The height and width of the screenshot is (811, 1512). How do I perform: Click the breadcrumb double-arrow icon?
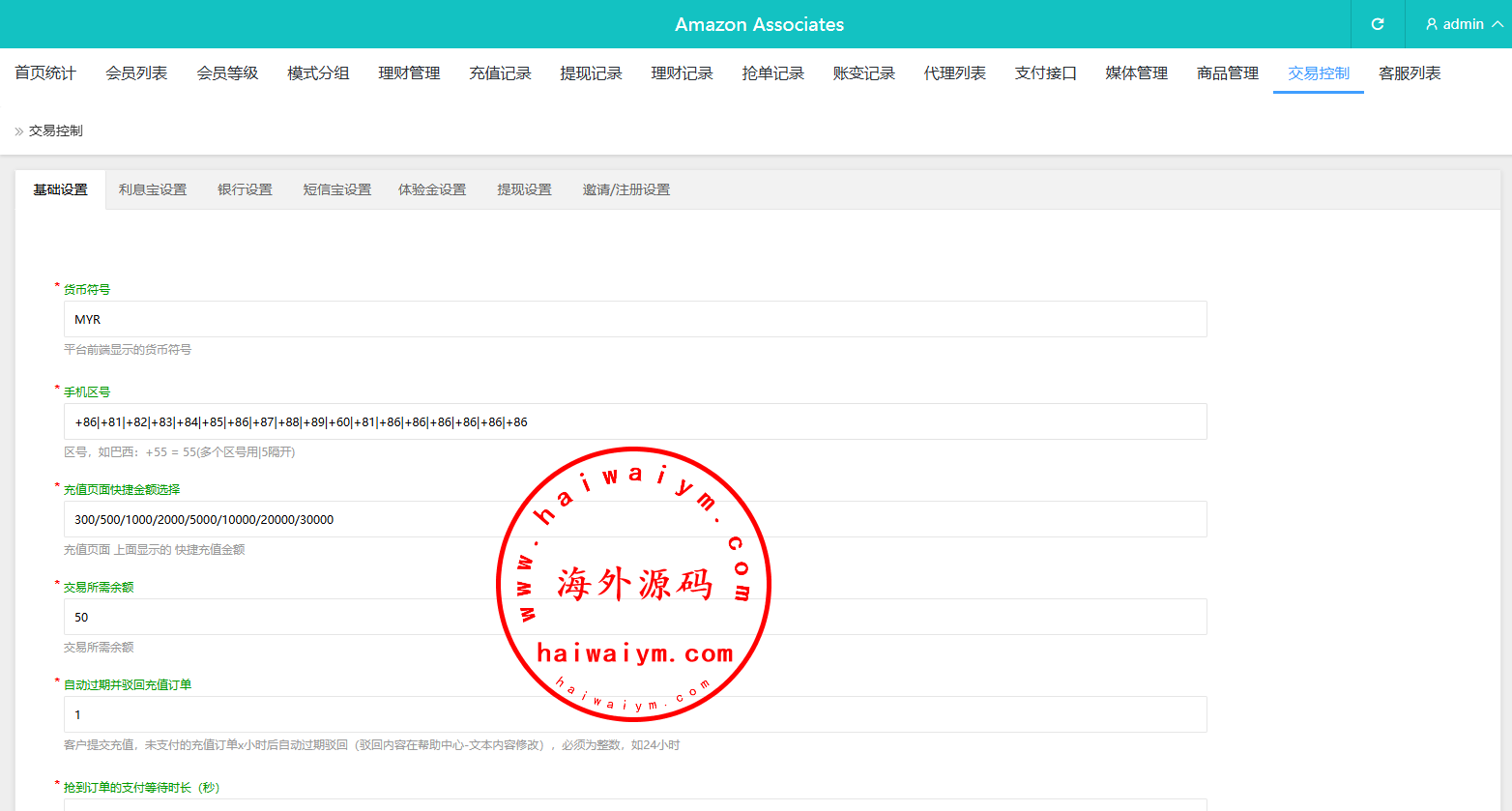click(x=18, y=131)
